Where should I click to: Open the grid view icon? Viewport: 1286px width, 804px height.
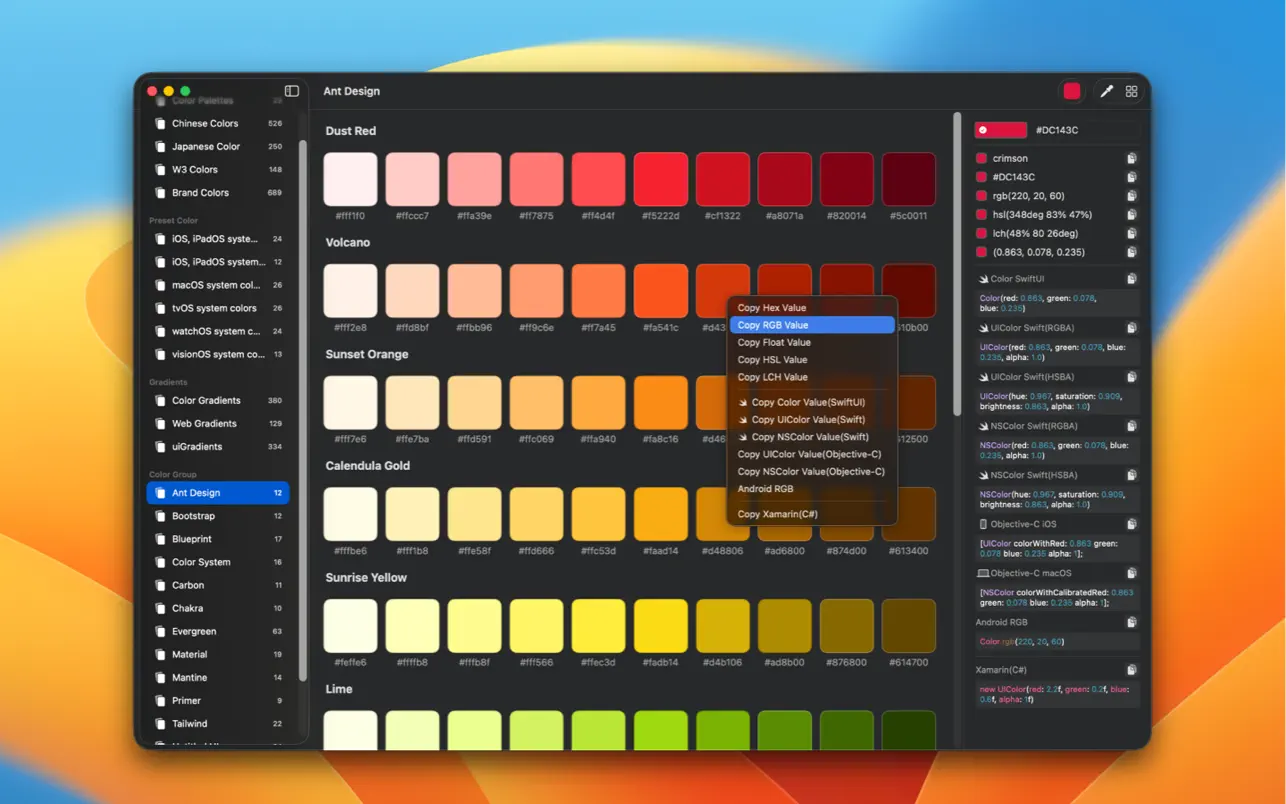[x=1131, y=90]
